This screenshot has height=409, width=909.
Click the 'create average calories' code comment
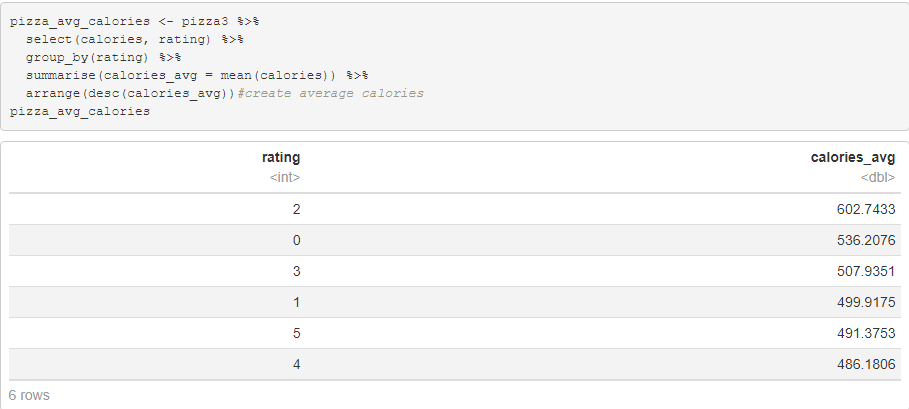point(332,93)
